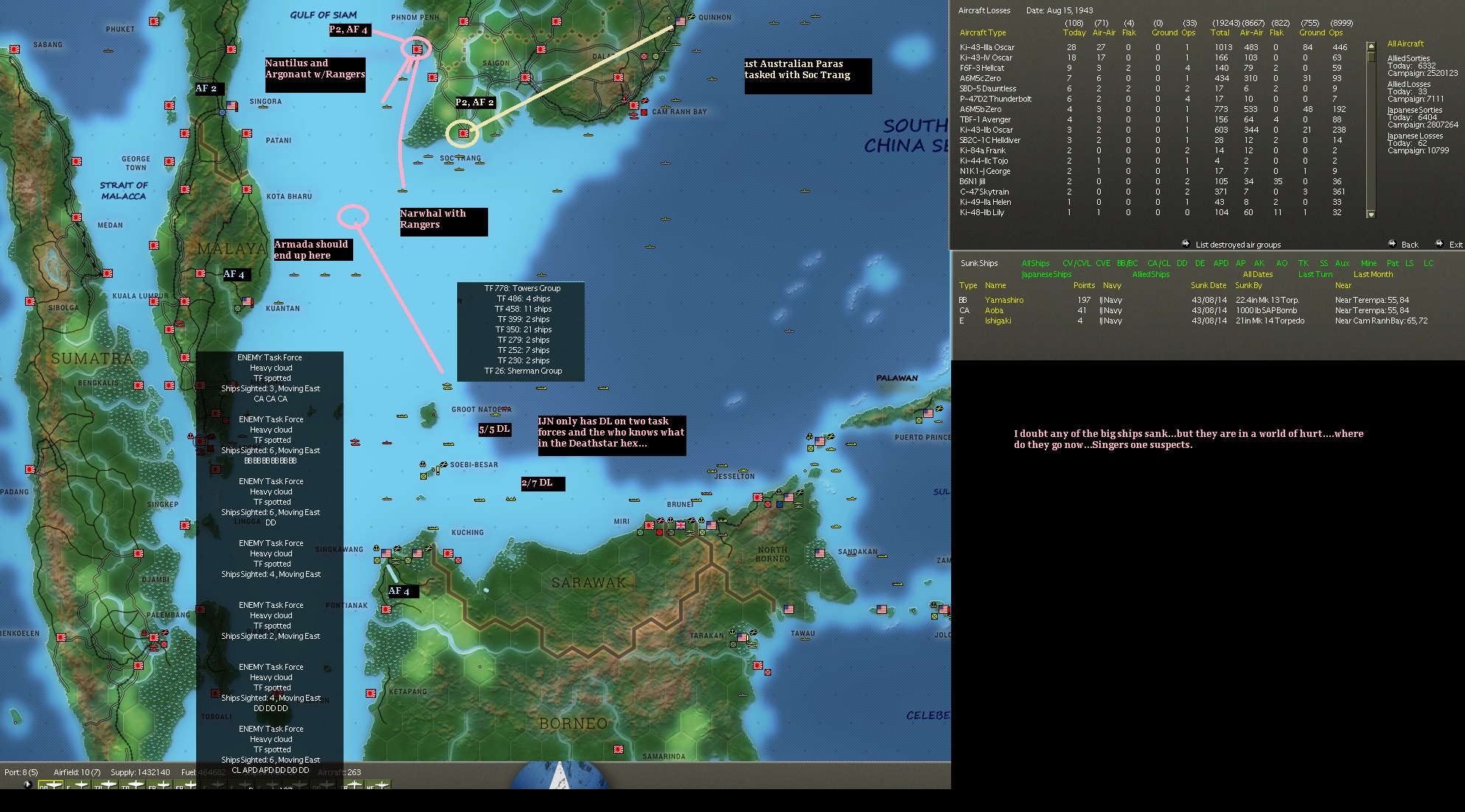Open sunk ship Yamashiro details
The image size is (1465, 812).
tap(1004, 300)
